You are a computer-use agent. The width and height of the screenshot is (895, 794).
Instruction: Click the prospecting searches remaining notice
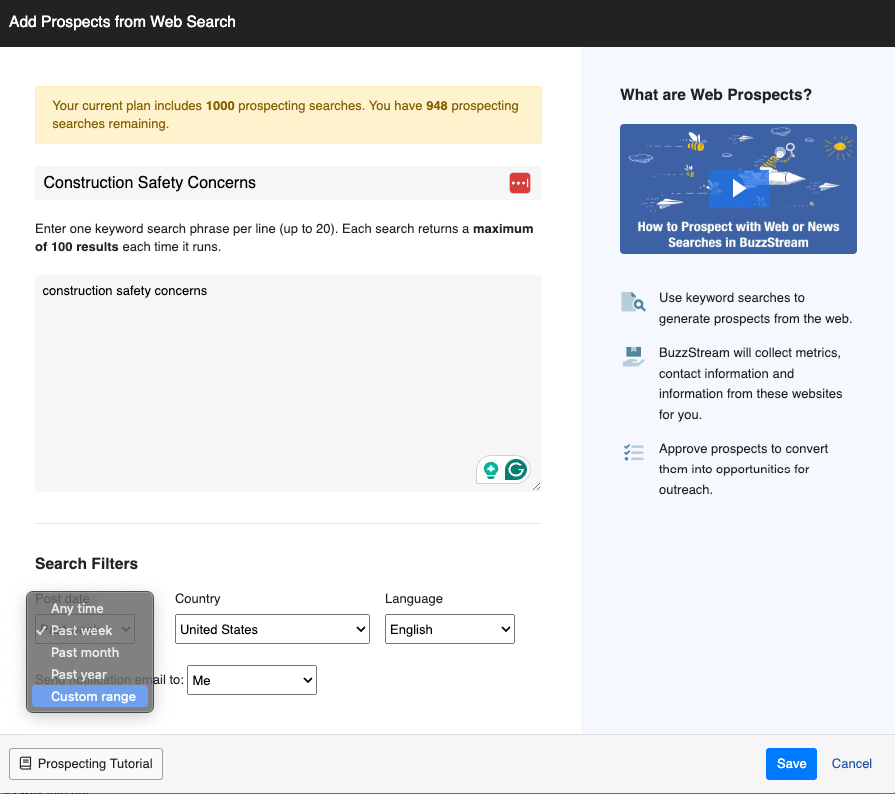click(288, 115)
